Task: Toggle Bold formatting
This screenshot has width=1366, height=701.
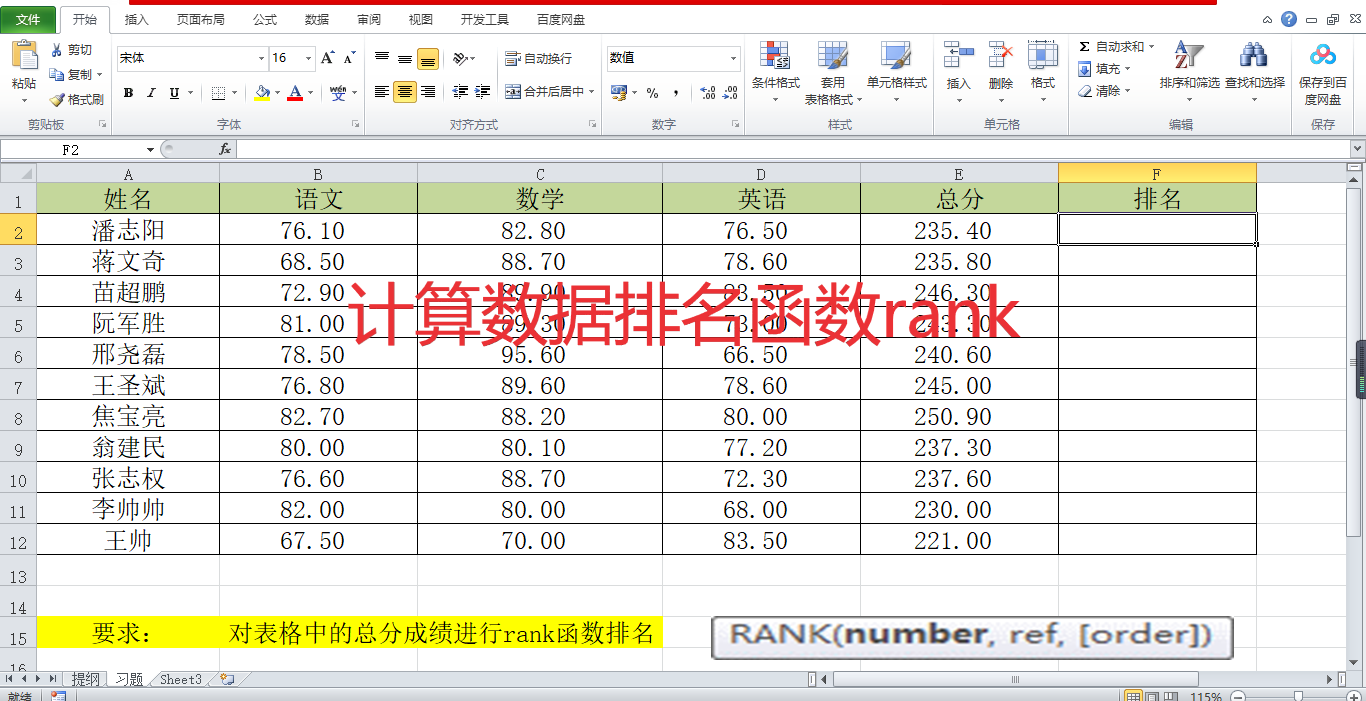Action: pyautogui.click(x=128, y=93)
